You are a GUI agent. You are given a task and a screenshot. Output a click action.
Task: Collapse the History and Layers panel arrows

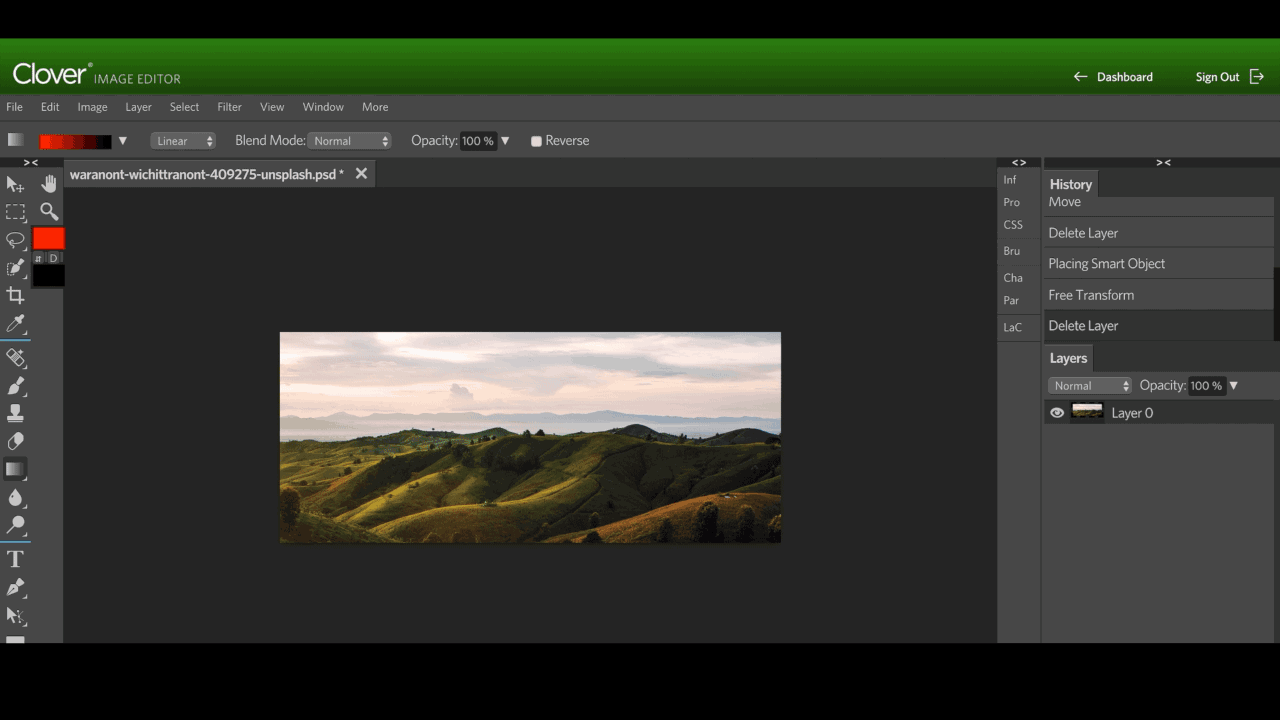[x=1163, y=163]
